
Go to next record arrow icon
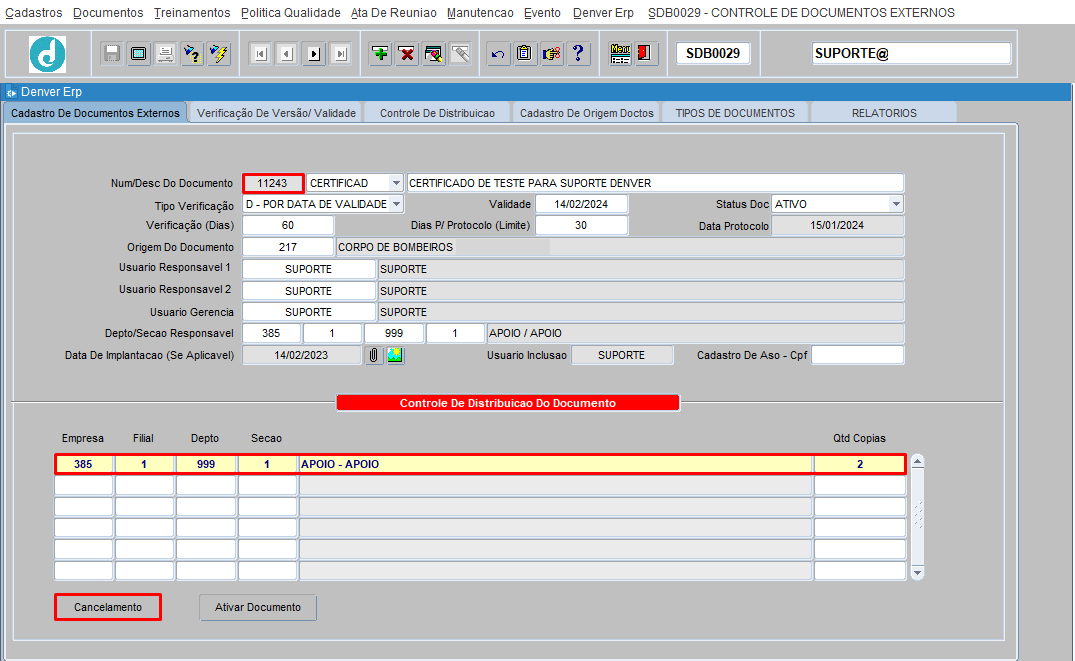click(x=314, y=53)
